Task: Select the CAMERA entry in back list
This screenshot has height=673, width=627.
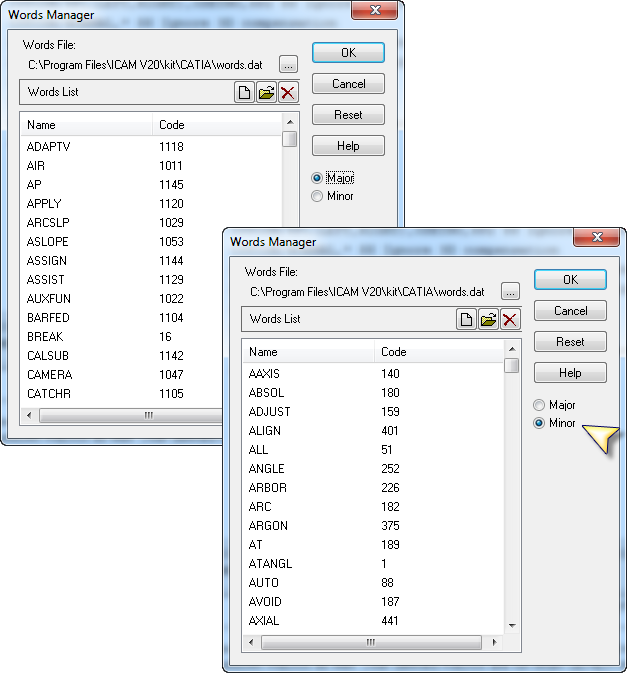Action: click(49, 375)
